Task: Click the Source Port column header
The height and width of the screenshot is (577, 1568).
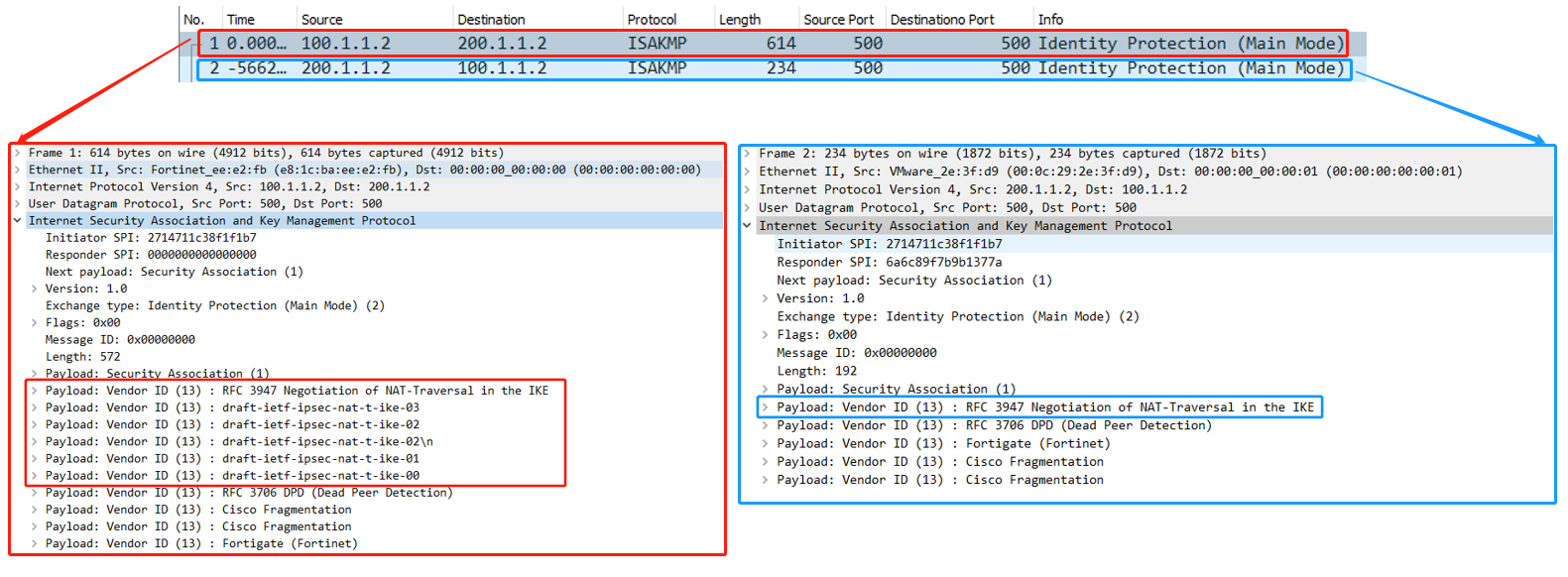Action: pos(838,20)
